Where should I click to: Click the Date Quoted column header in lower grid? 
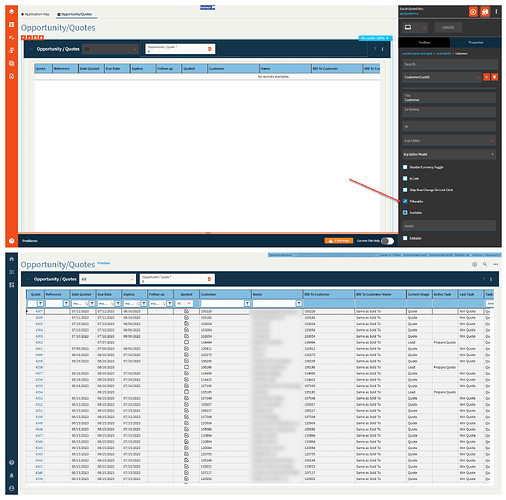pyautogui.click(x=83, y=294)
